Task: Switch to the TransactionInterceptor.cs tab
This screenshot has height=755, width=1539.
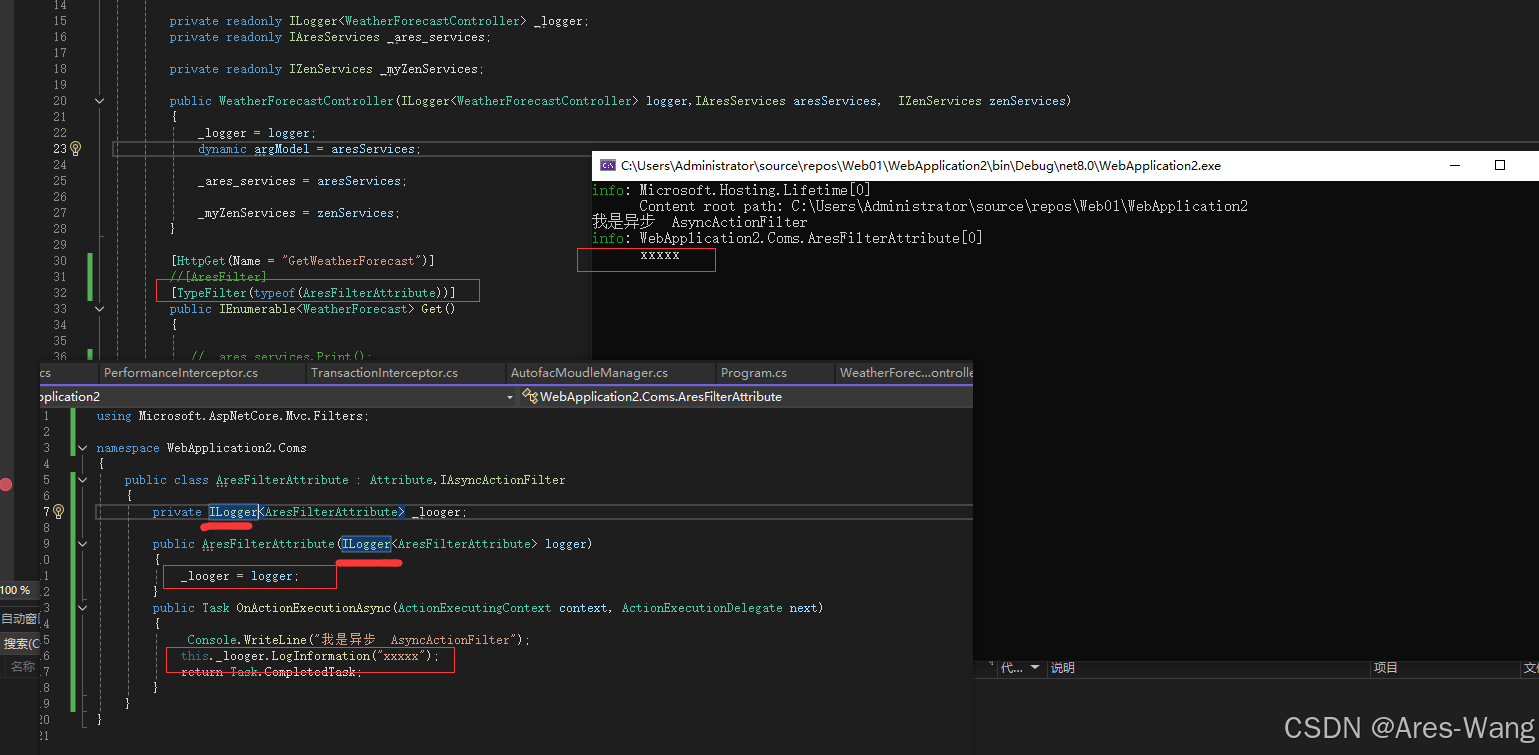Action: (382, 372)
